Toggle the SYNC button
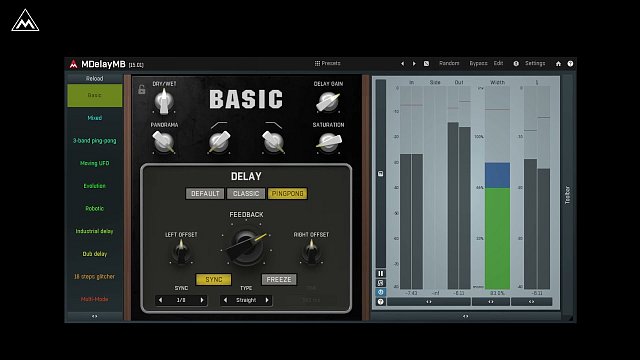The image size is (640, 360). [213, 280]
